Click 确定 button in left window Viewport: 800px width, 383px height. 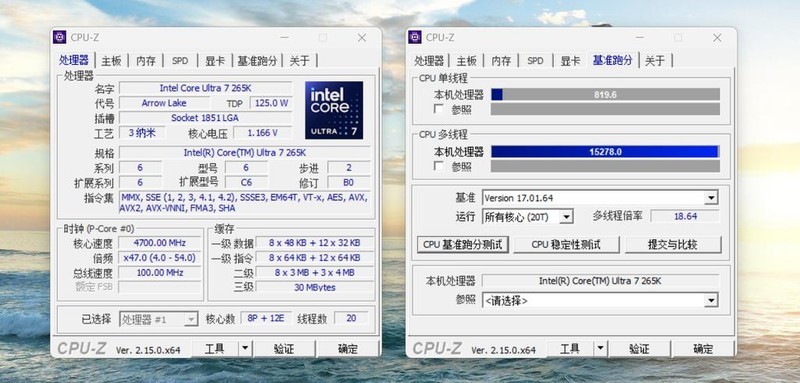[x=348, y=349]
